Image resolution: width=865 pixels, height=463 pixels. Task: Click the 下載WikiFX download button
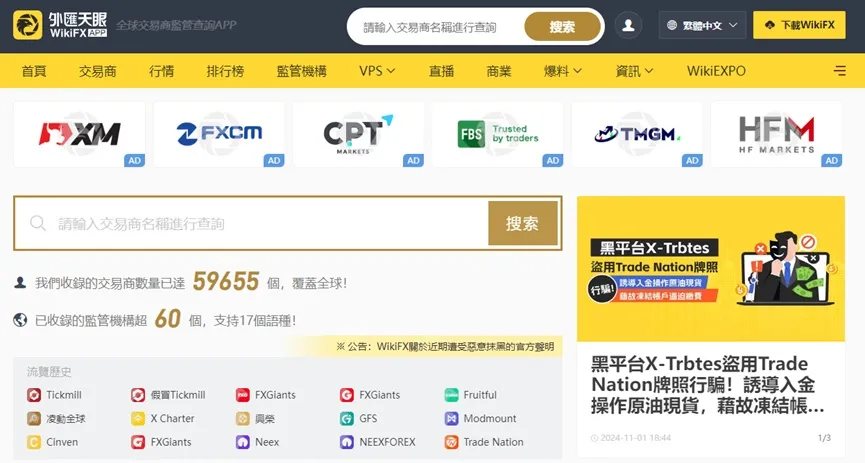[799, 25]
